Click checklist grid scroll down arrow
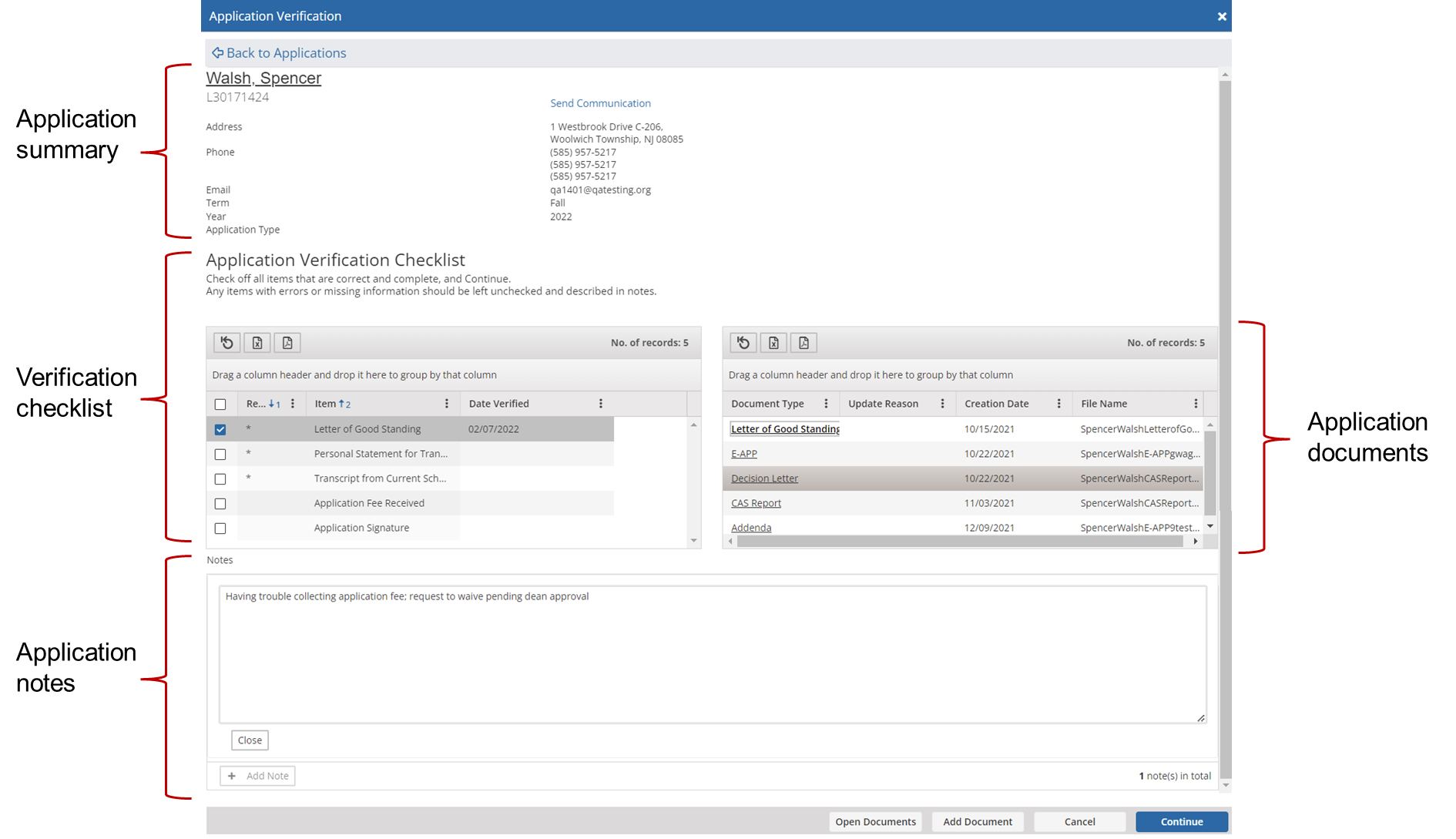This screenshot has width=1456, height=839. pos(693,541)
